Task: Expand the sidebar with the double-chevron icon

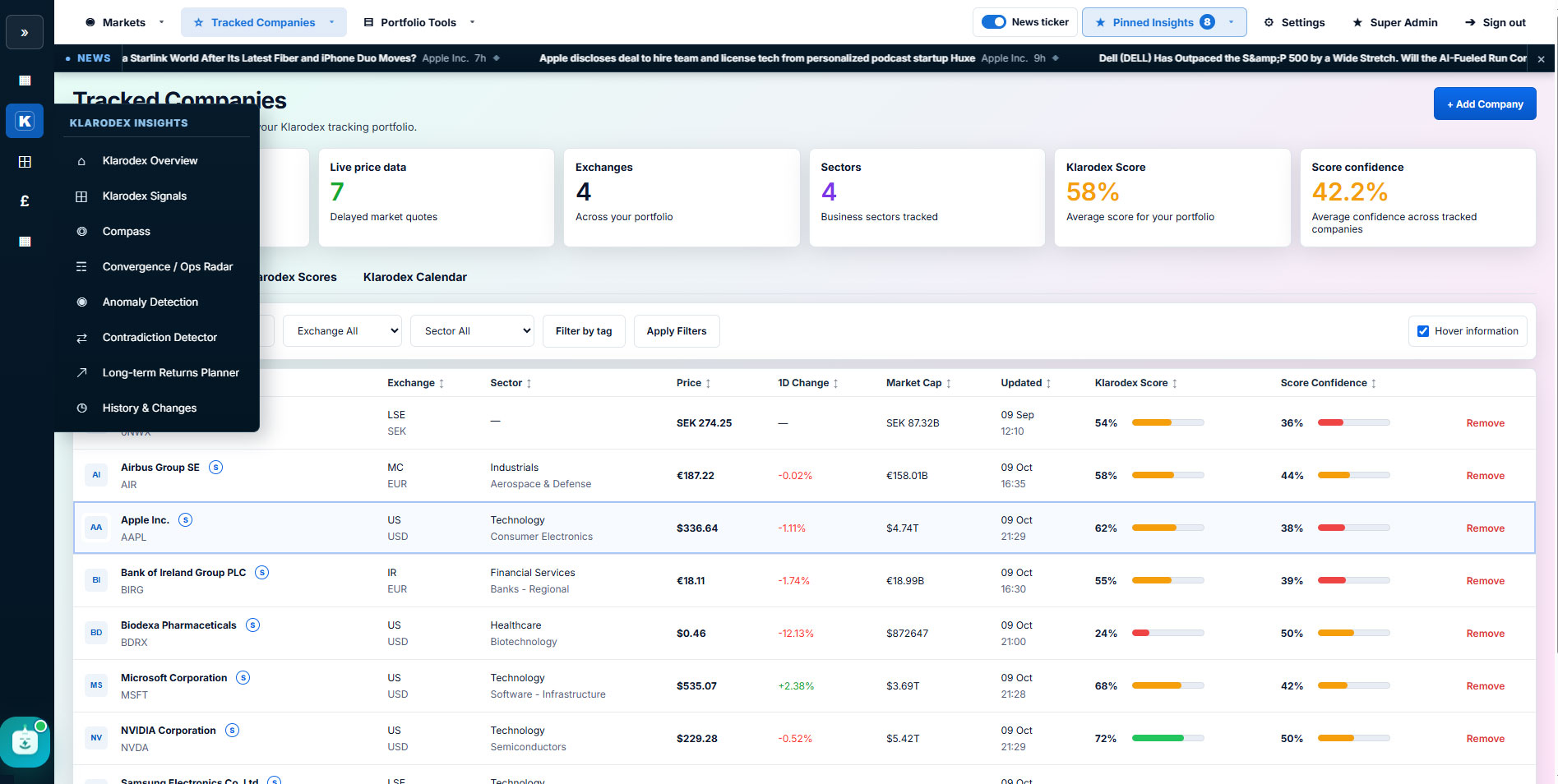Action: 25,33
